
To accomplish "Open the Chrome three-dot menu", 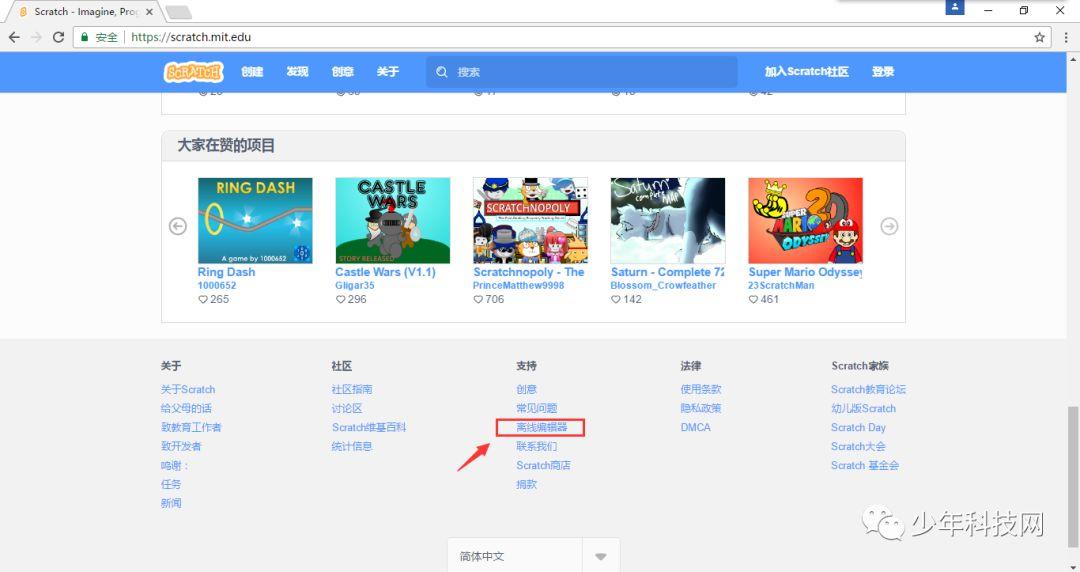I will (1066, 37).
